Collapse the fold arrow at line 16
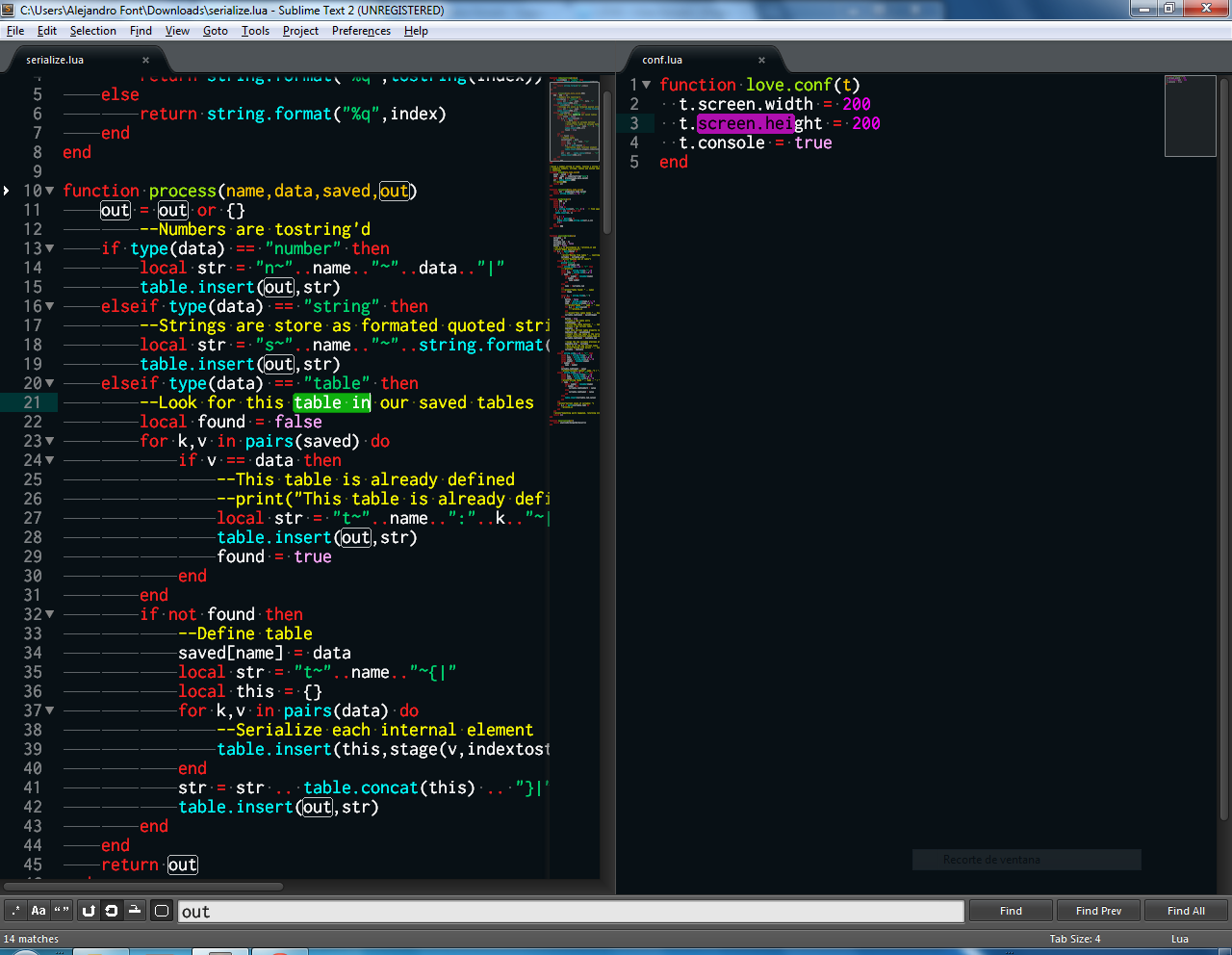Screen dimensions: 1232x955 (x=50, y=306)
